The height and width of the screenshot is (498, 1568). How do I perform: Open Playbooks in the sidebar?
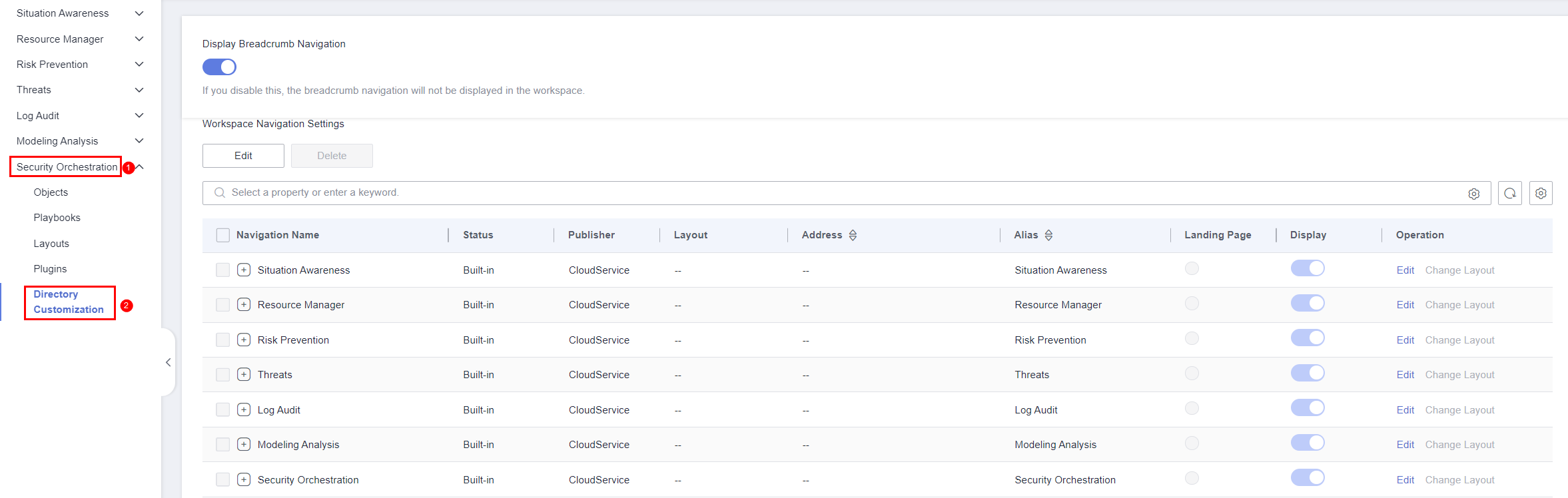[57, 218]
